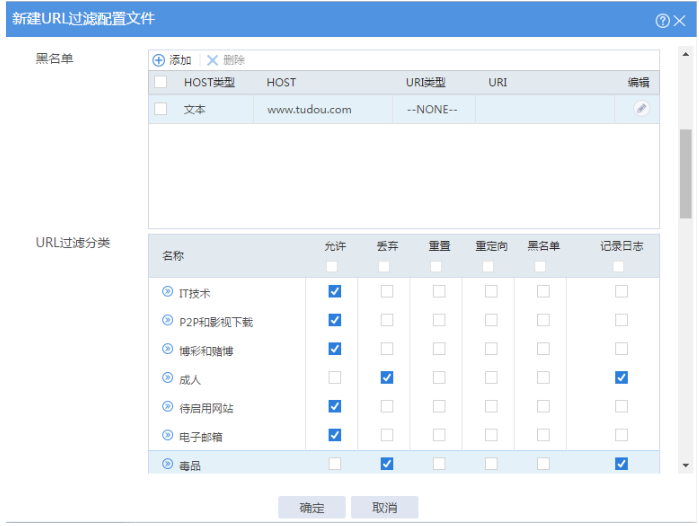699x526 pixels.
Task: Expand the 博彩和赌博 category
Action: pos(167,349)
